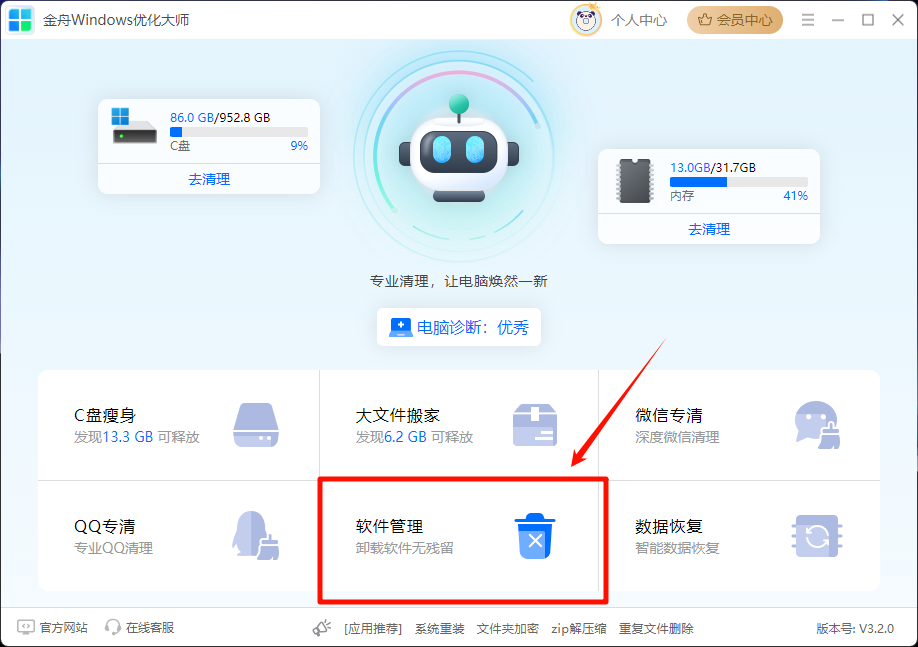The height and width of the screenshot is (647, 918).
Task: Click the C盘瘦身 drive icon
Action: tap(256, 425)
